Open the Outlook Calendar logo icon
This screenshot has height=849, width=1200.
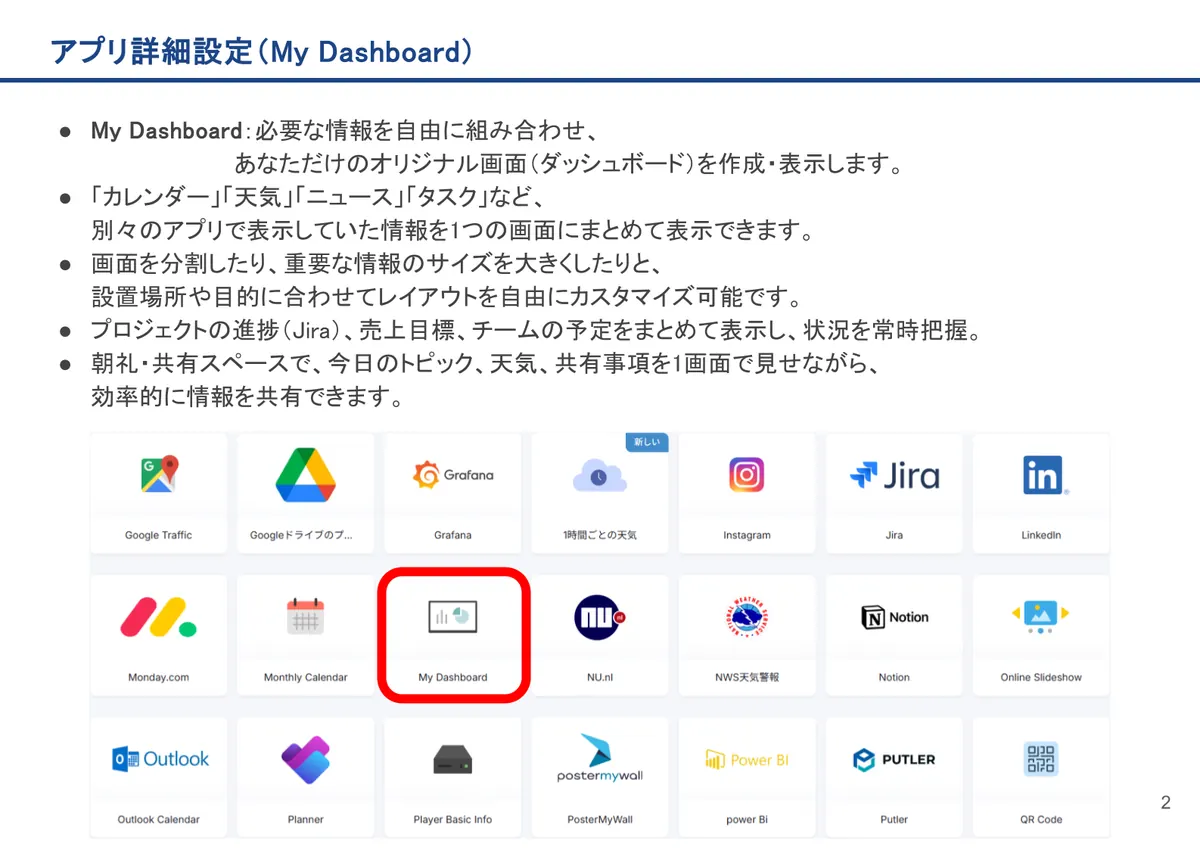pos(161,759)
